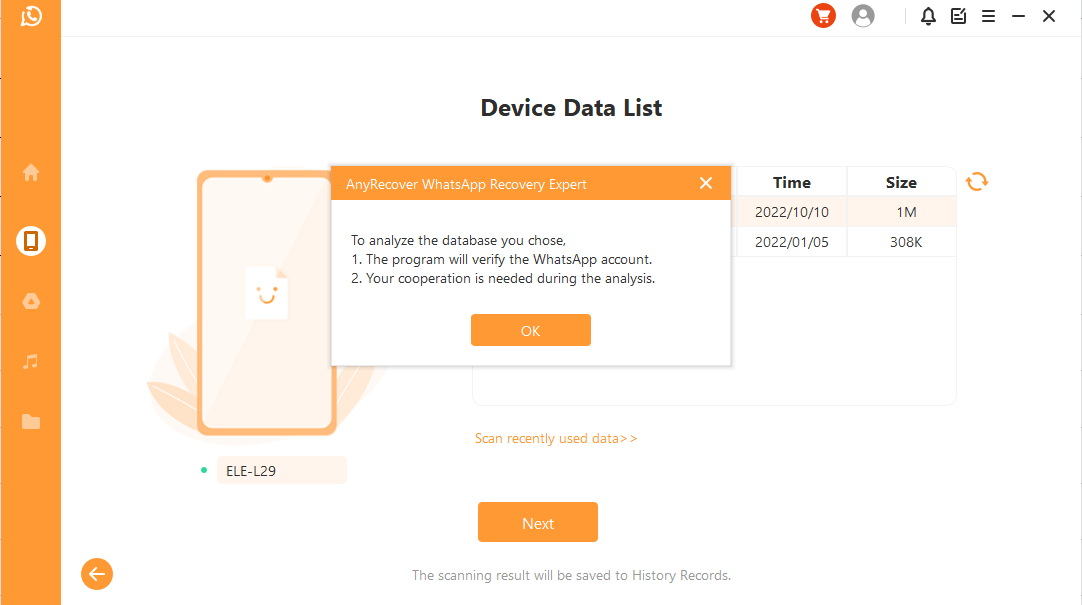Click the shopping cart purchase icon
The image size is (1082, 605).
coord(823,16)
